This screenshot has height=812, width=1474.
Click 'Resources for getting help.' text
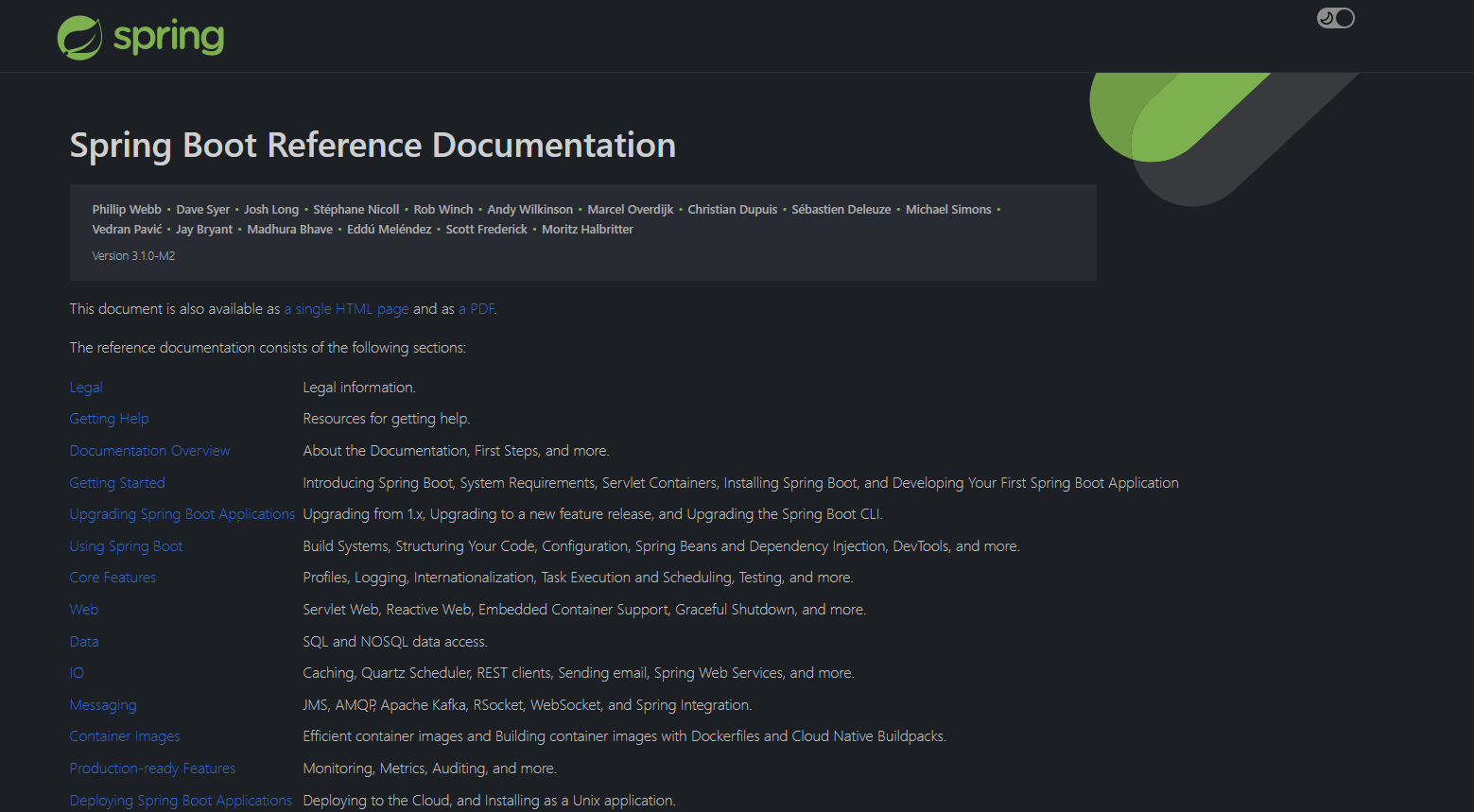(386, 419)
